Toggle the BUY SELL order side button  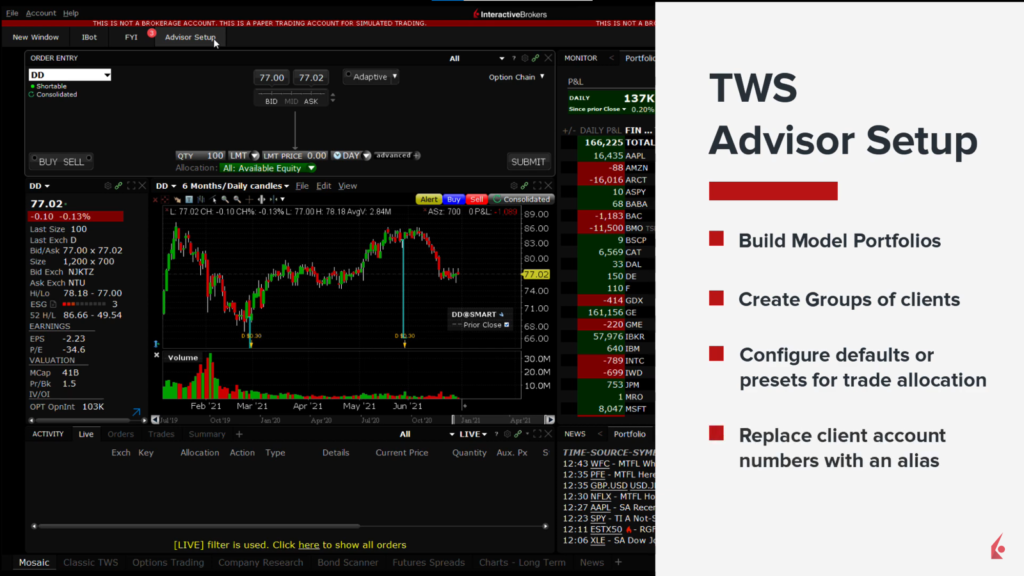pyautogui.click(x=61, y=161)
